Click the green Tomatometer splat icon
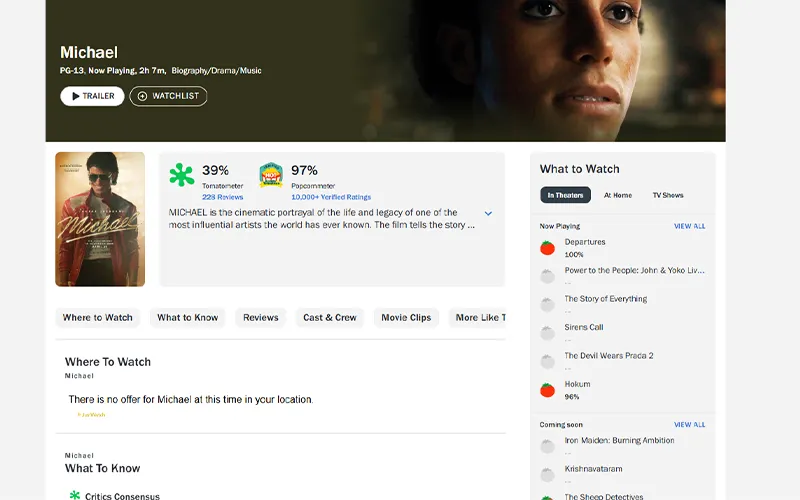 [182, 175]
